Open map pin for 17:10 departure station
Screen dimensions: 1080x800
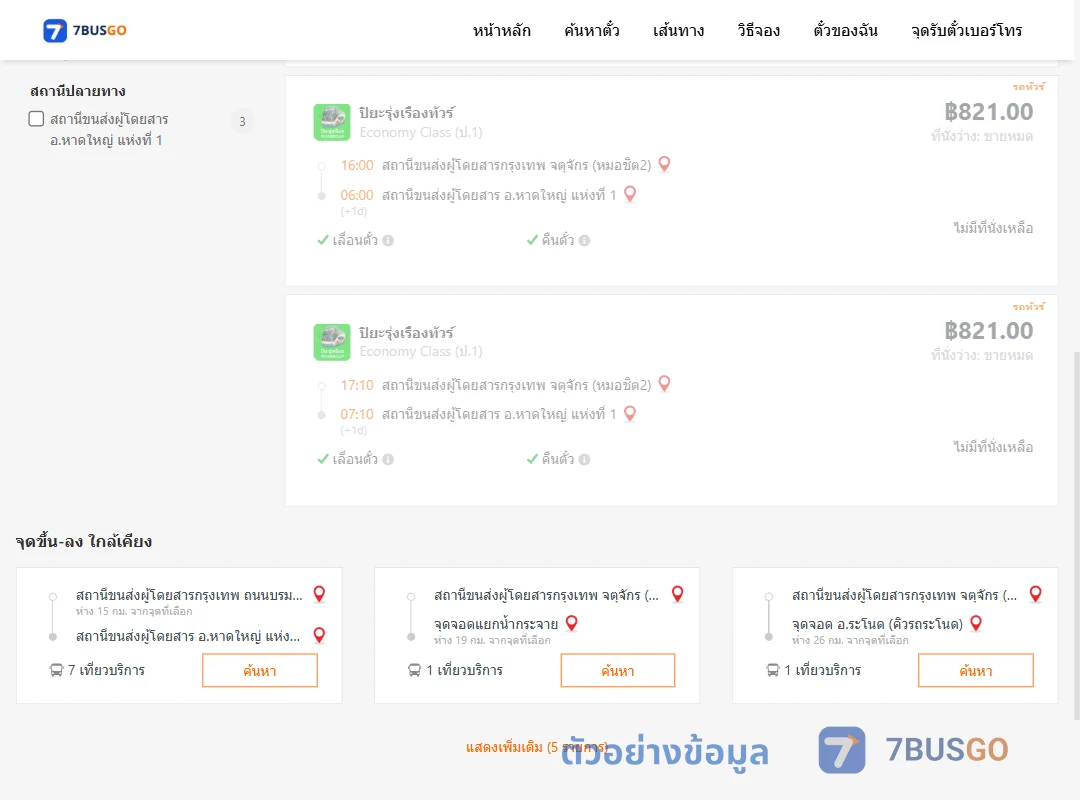(665, 383)
